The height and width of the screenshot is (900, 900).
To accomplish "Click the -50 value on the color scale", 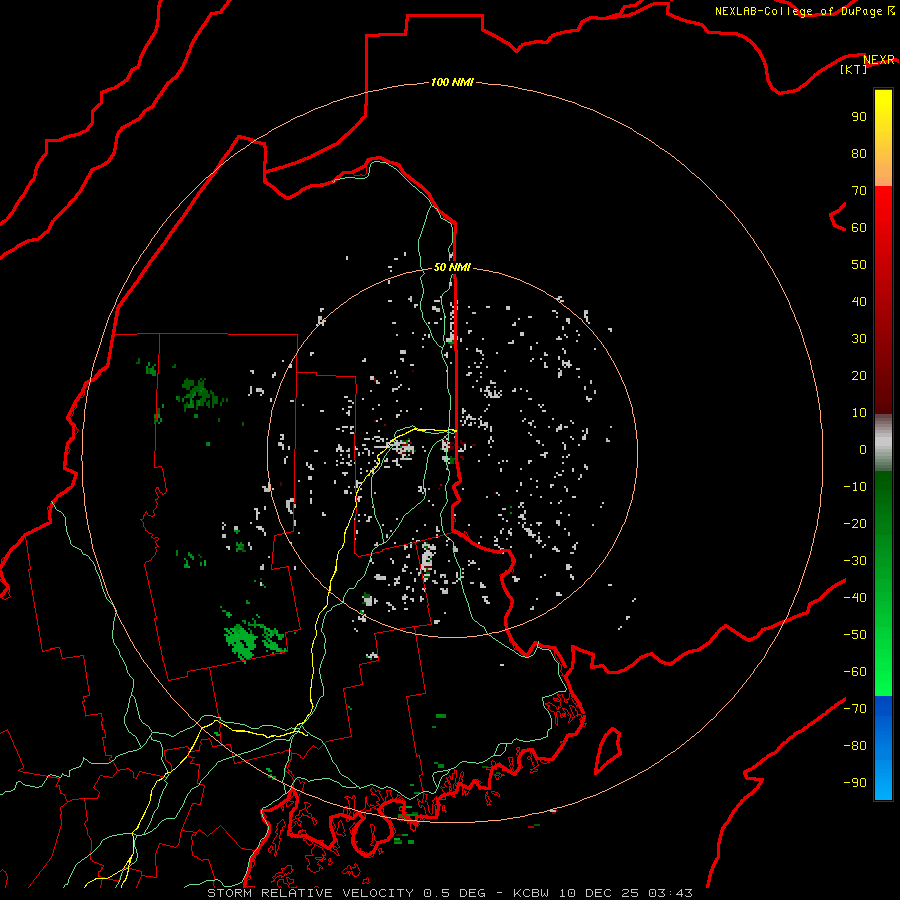I will [x=855, y=634].
